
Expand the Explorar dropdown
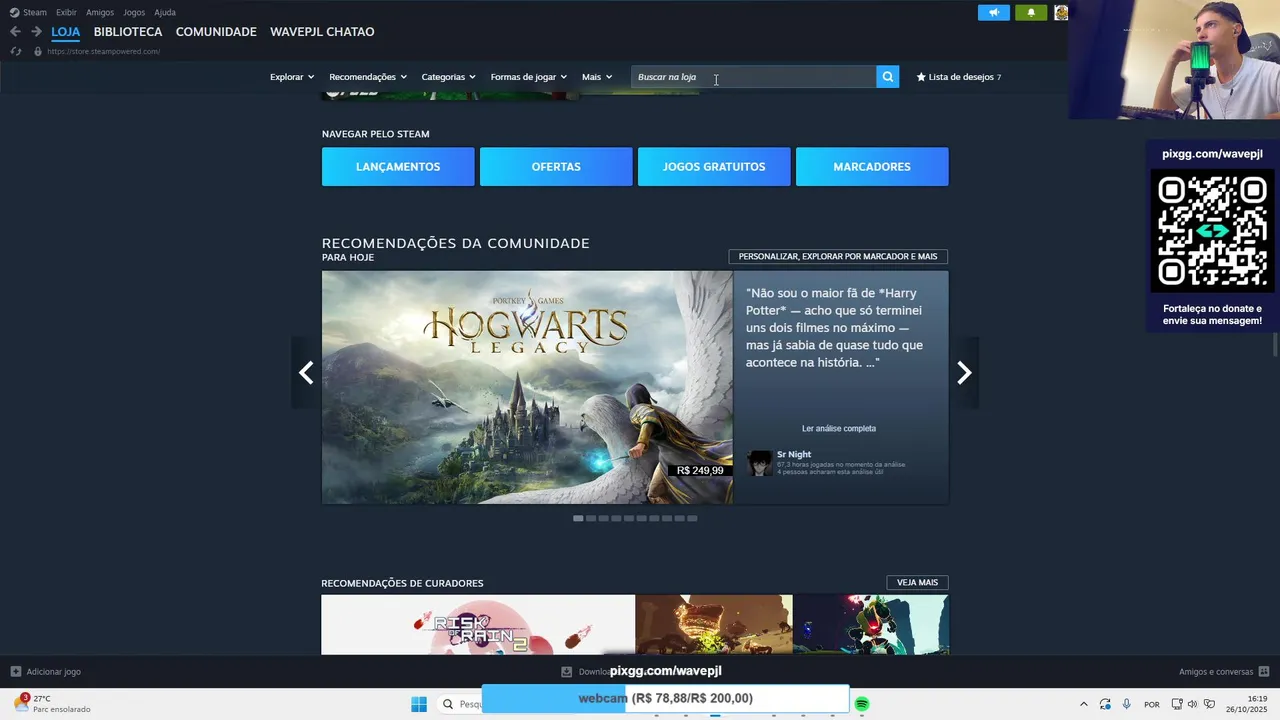292,77
